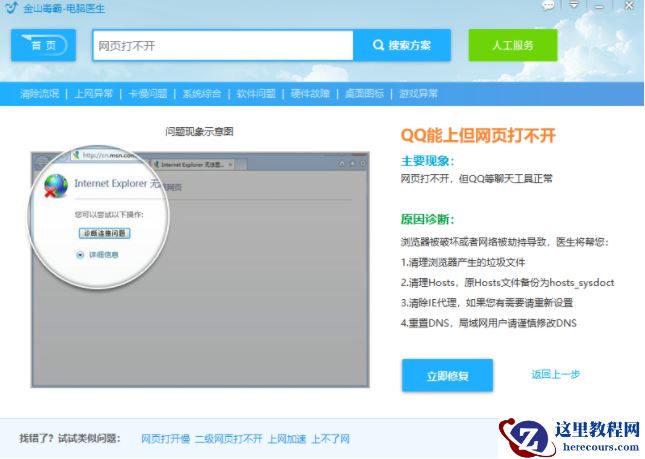The image size is (645, 459).
Task: Click the 搜索方案 search button
Action: pyautogui.click(x=402, y=45)
